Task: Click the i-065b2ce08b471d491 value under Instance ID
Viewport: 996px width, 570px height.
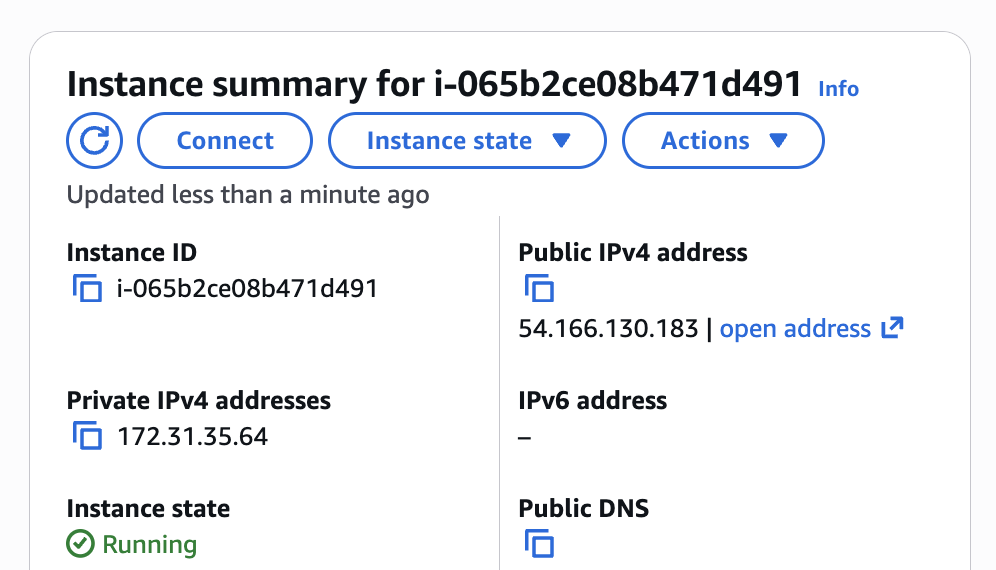Action: (x=247, y=290)
